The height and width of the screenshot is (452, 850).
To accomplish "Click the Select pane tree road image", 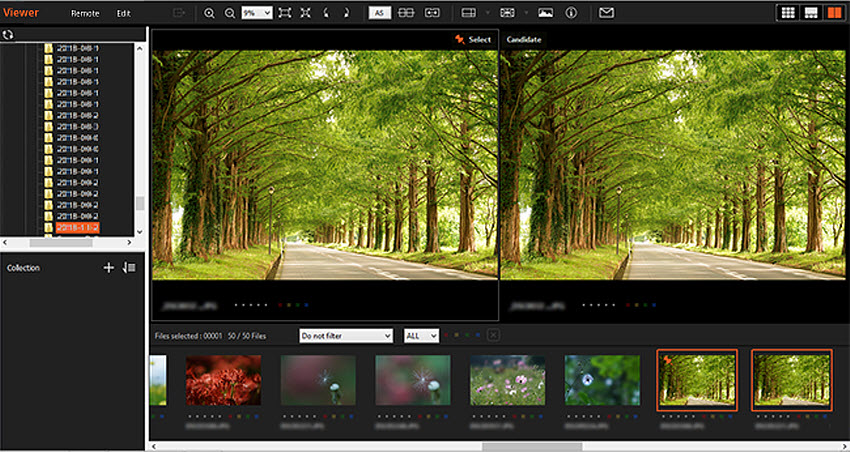I will coord(325,165).
